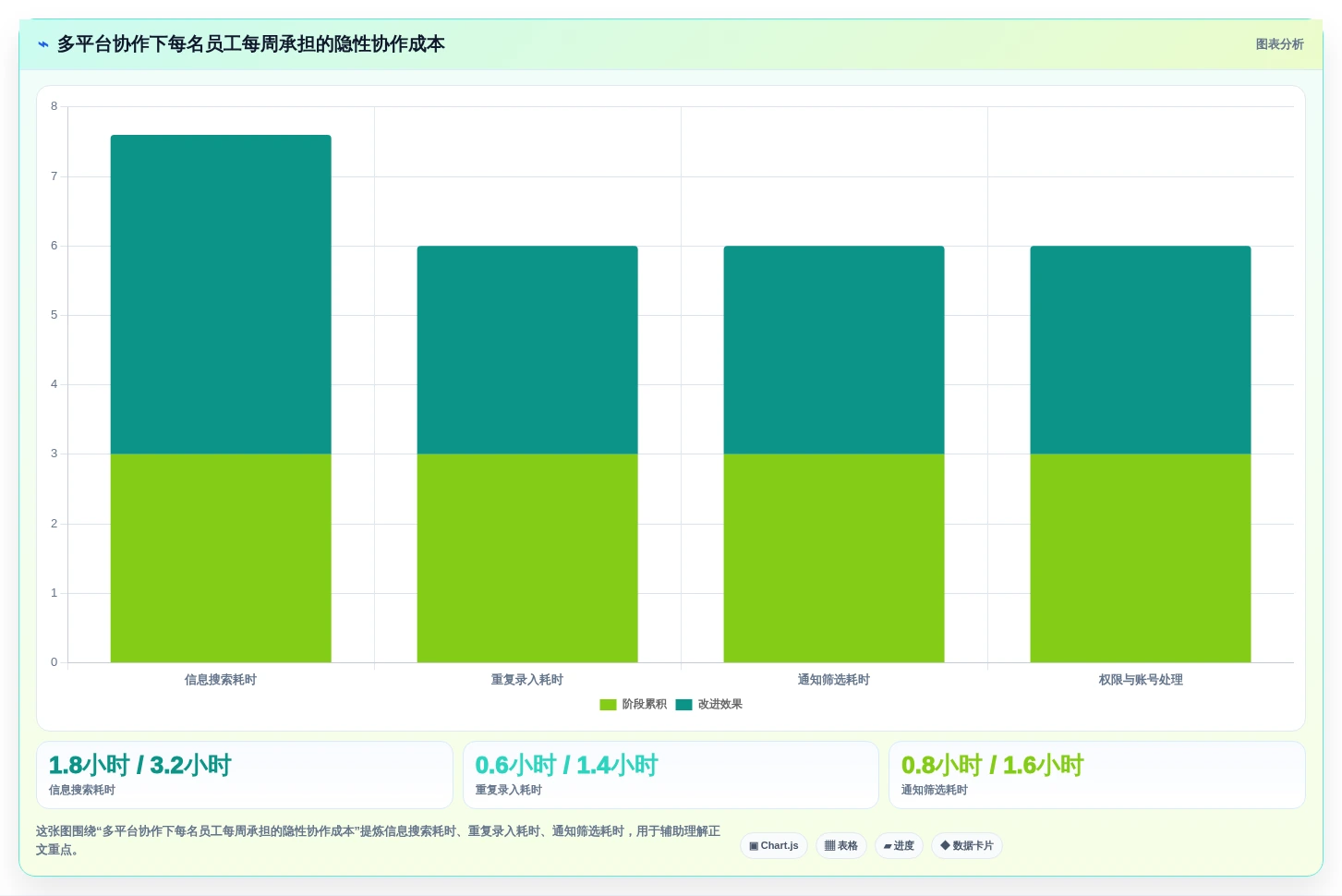Click the 改进效果 legend label
Image resolution: width=1342 pixels, height=896 pixels.
point(719,705)
